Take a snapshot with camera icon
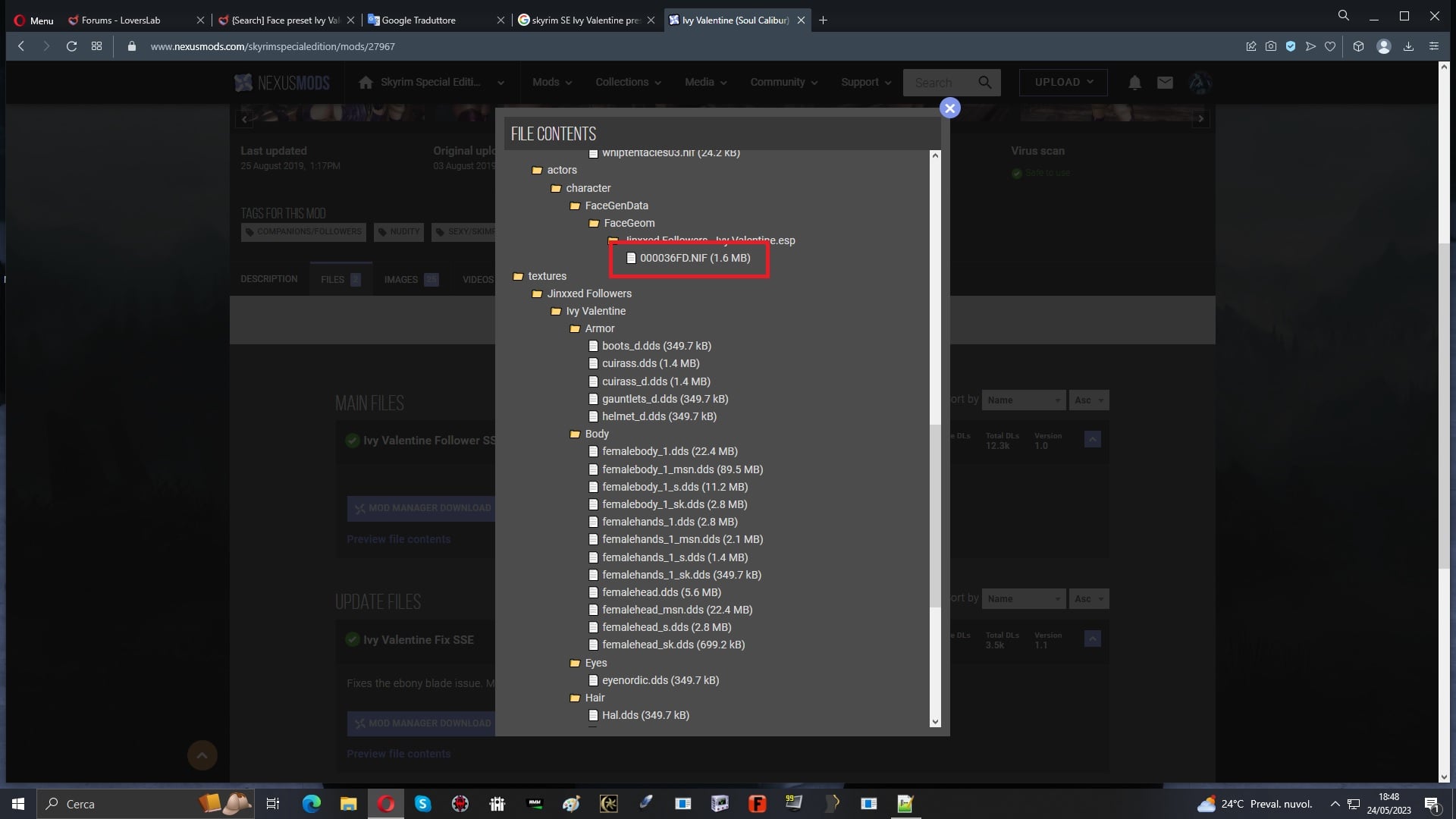This screenshot has height=819, width=1456. coord(1271,46)
